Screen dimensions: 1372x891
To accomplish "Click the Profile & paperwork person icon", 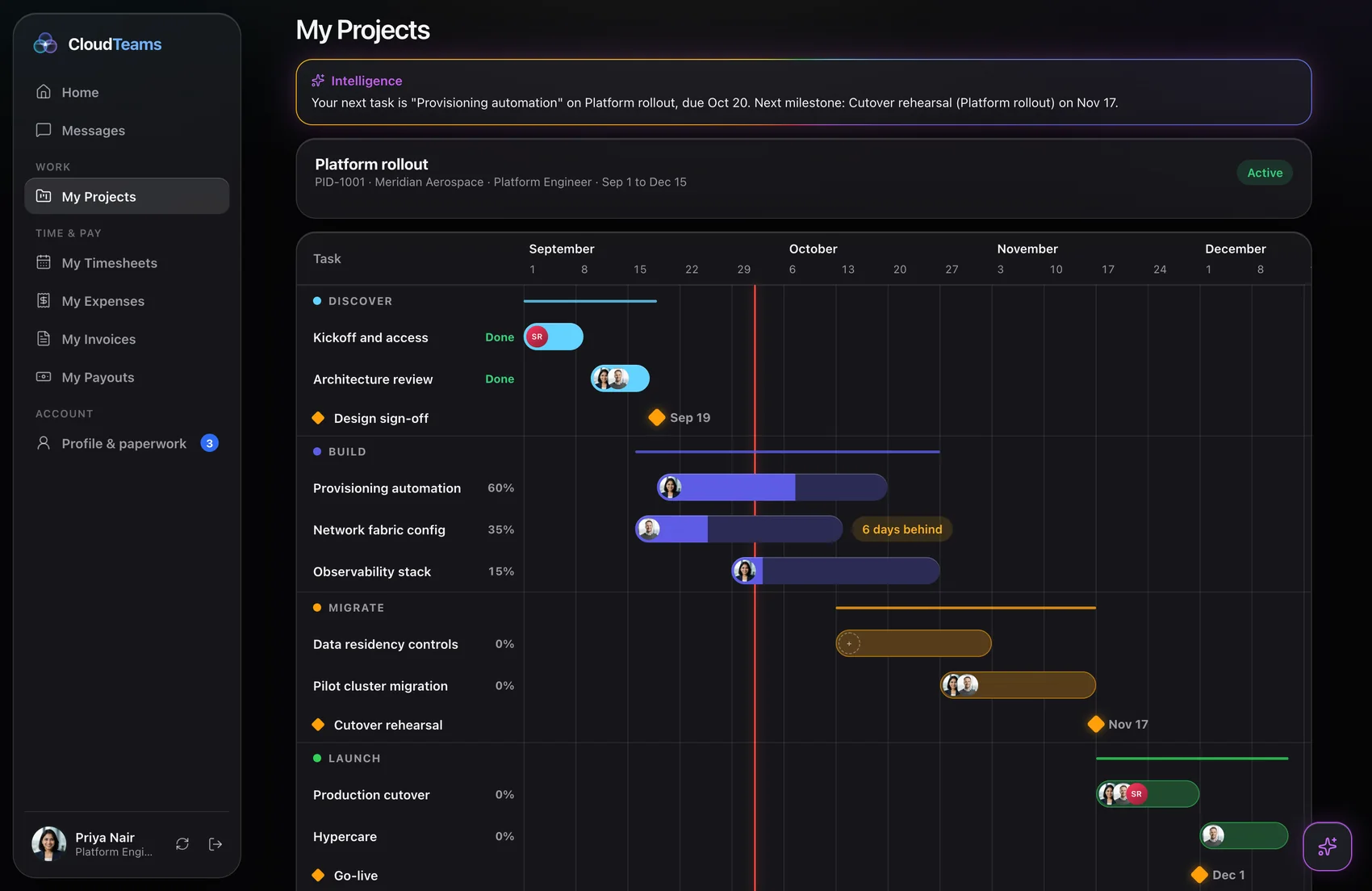I will (x=44, y=443).
